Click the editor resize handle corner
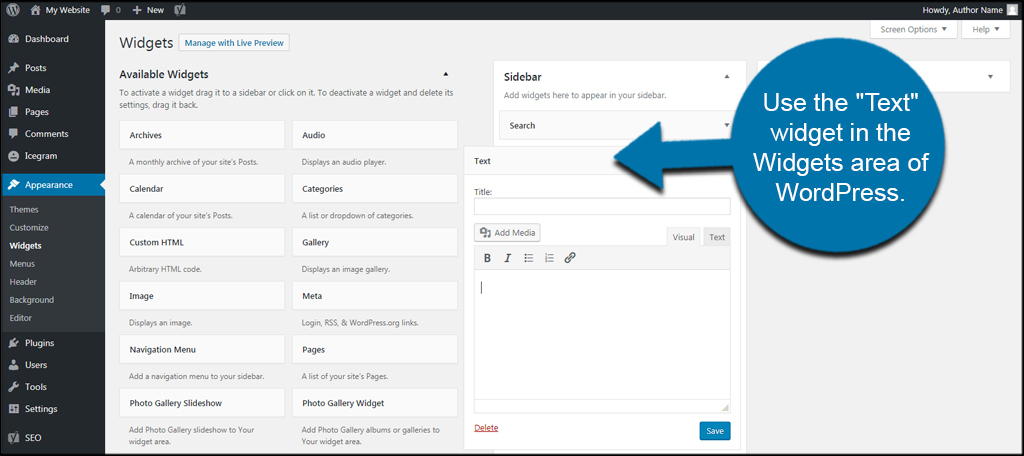Viewport: 1024px width, 456px height. pos(725,407)
